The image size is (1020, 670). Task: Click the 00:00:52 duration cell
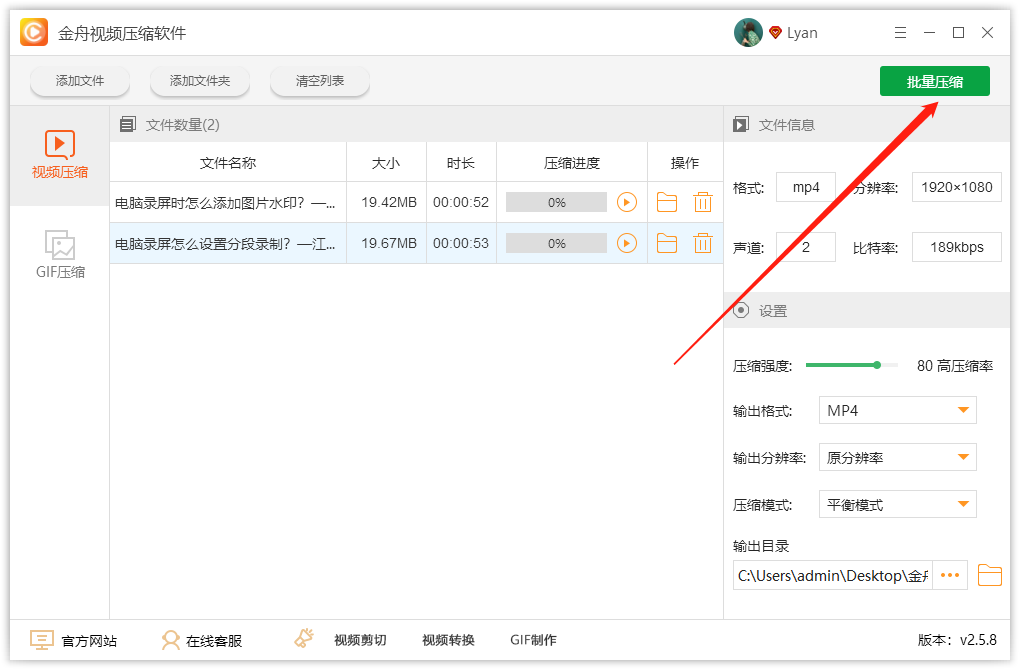(x=461, y=202)
